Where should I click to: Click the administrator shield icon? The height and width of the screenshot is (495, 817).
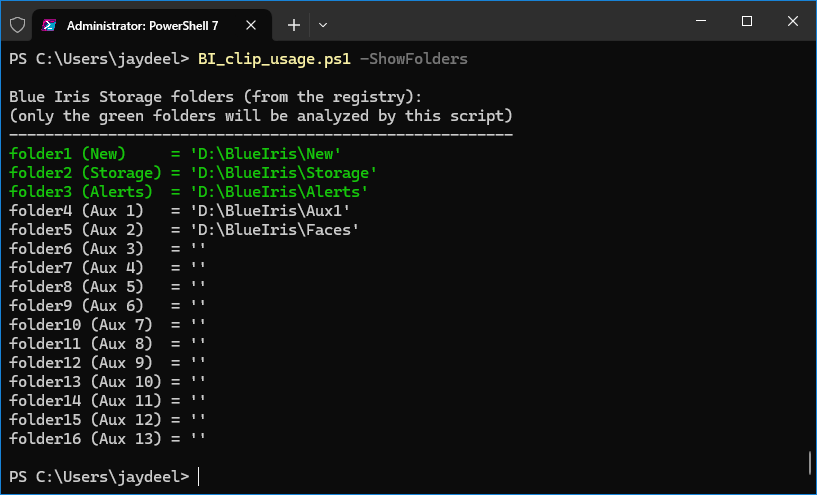tap(17, 24)
